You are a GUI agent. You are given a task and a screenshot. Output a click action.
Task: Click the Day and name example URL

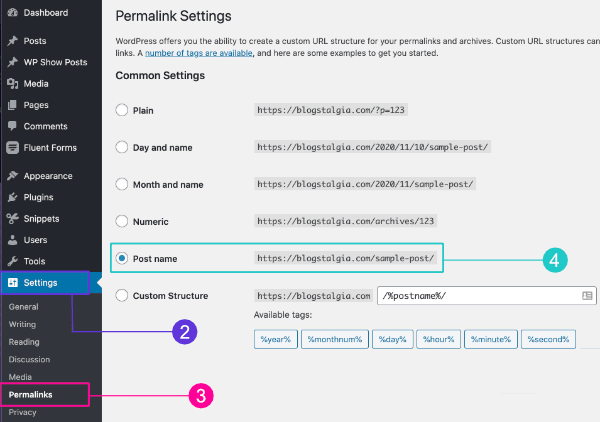[x=372, y=147]
